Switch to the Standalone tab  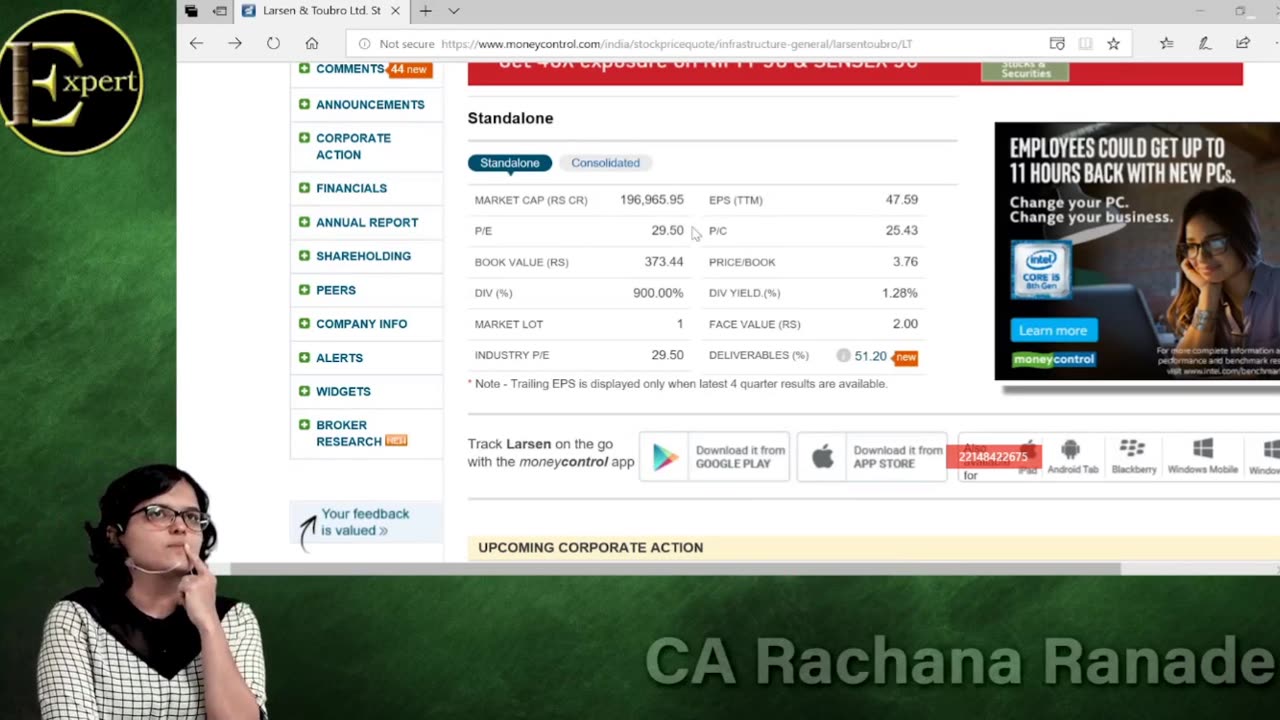(509, 163)
